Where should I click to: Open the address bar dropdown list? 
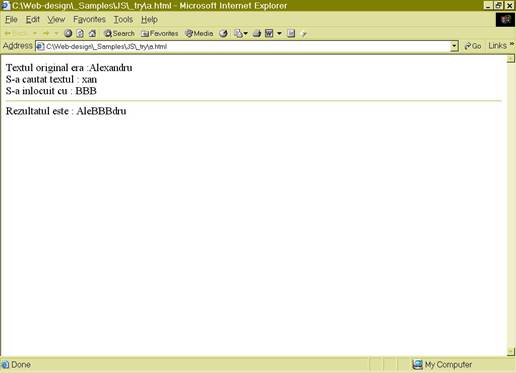pyautogui.click(x=454, y=46)
